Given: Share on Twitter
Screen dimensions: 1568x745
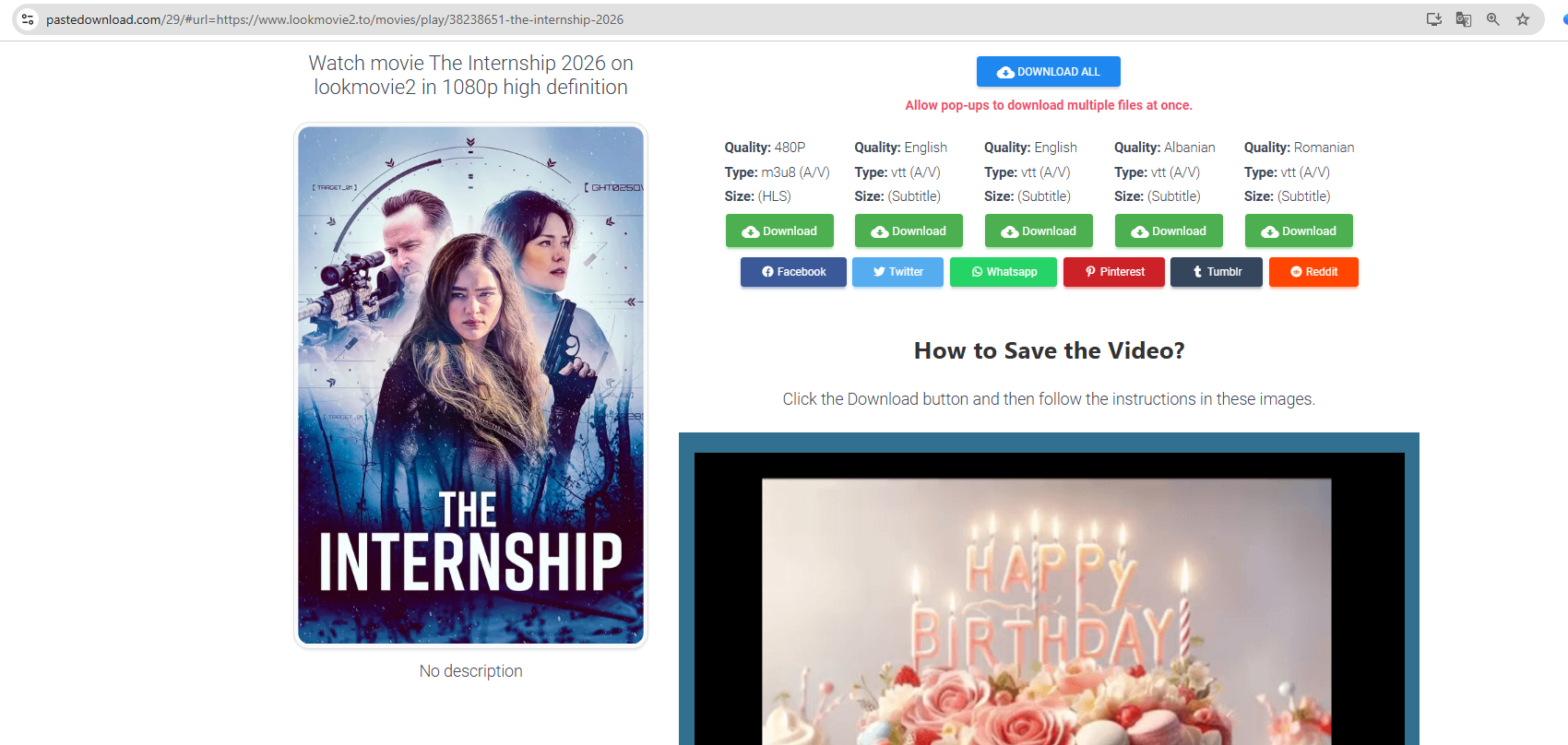Looking at the screenshot, I should pos(897,272).
